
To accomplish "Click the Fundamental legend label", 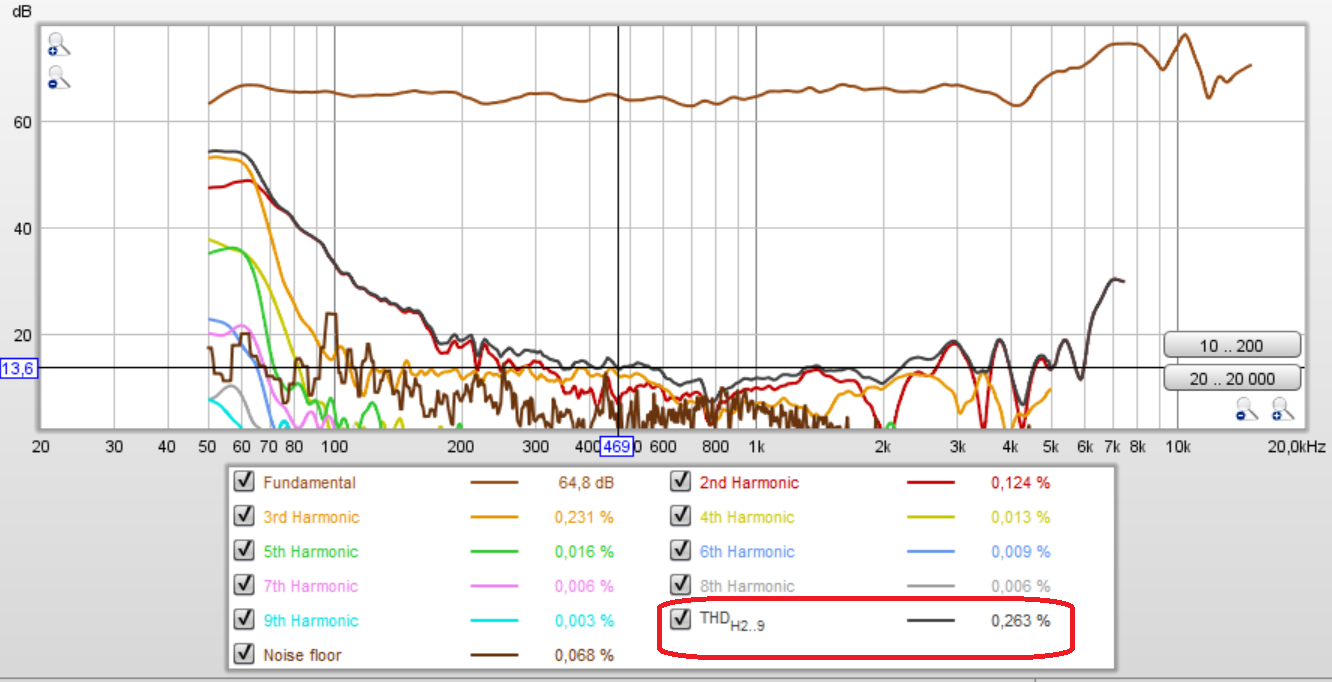I will tap(309, 483).
